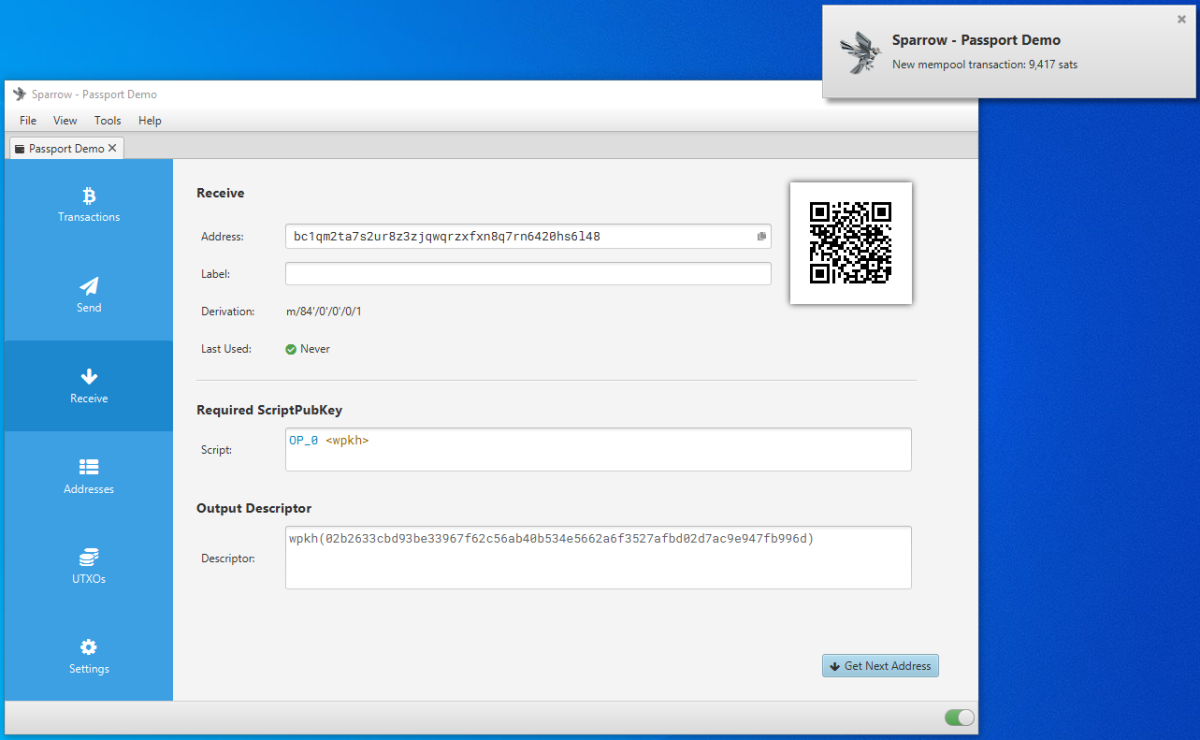Open the Addresses list section
This screenshot has height=740, width=1200.
point(89,477)
